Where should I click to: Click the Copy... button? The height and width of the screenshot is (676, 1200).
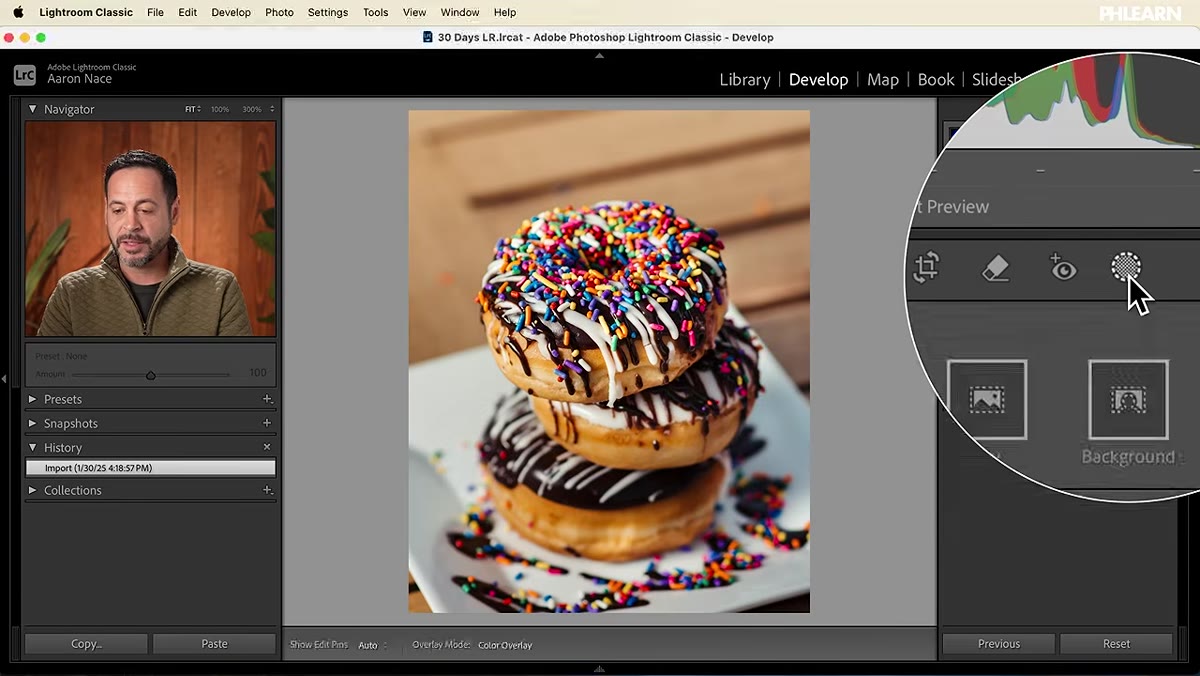[x=86, y=644]
